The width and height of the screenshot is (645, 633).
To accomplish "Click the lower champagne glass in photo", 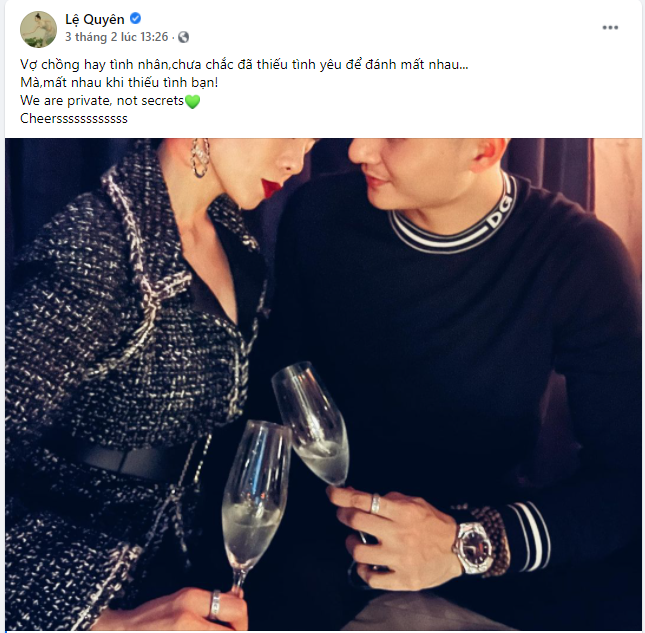I will (254, 504).
